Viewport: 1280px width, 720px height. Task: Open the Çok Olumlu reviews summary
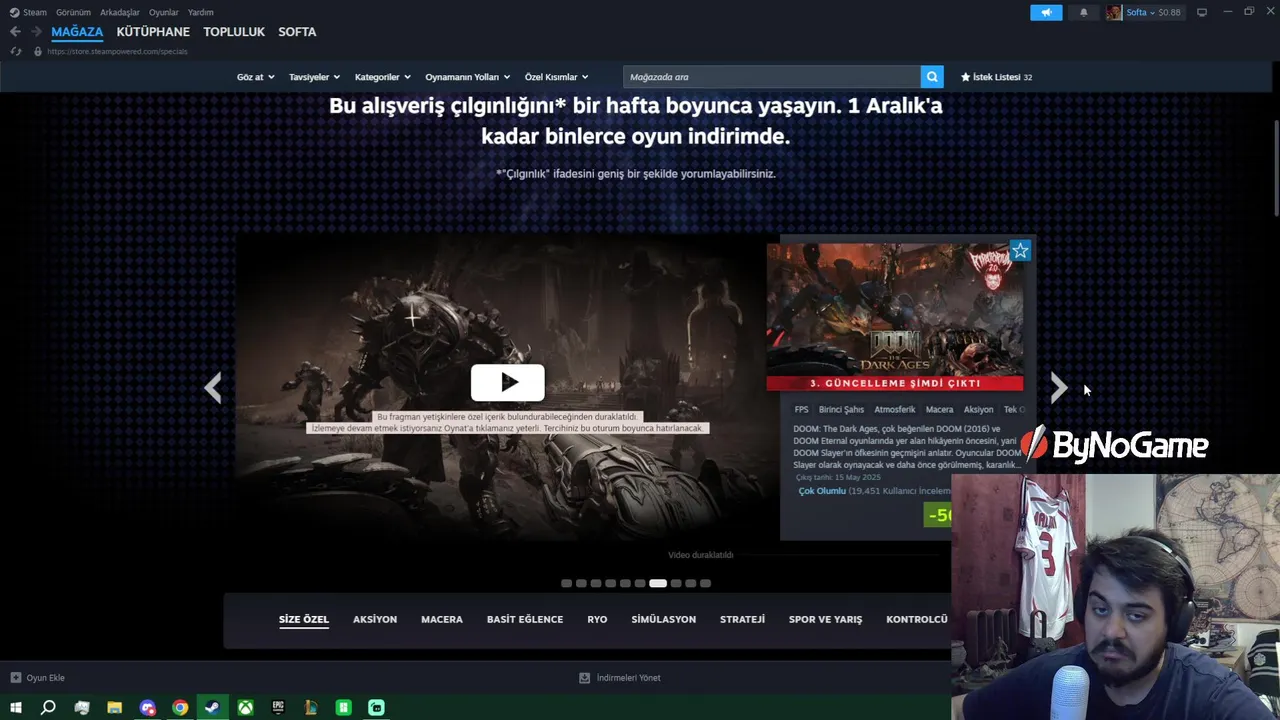click(822, 491)
